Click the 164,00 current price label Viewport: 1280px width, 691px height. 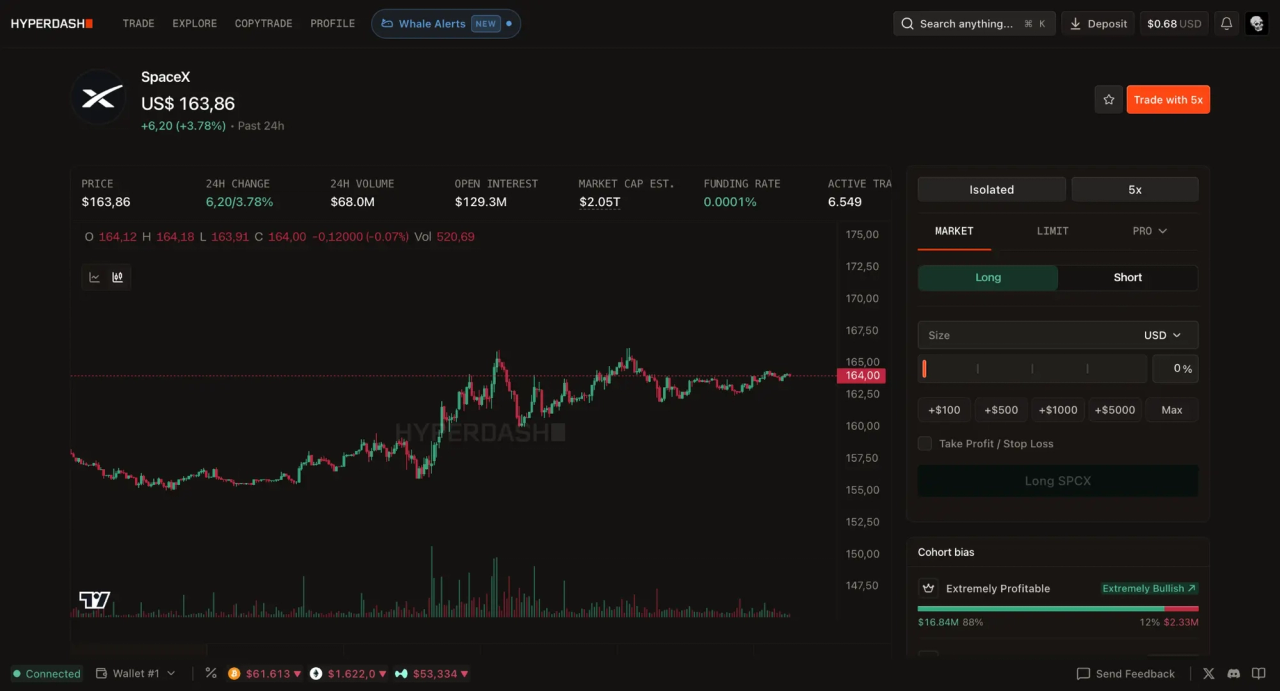point(860,375)
